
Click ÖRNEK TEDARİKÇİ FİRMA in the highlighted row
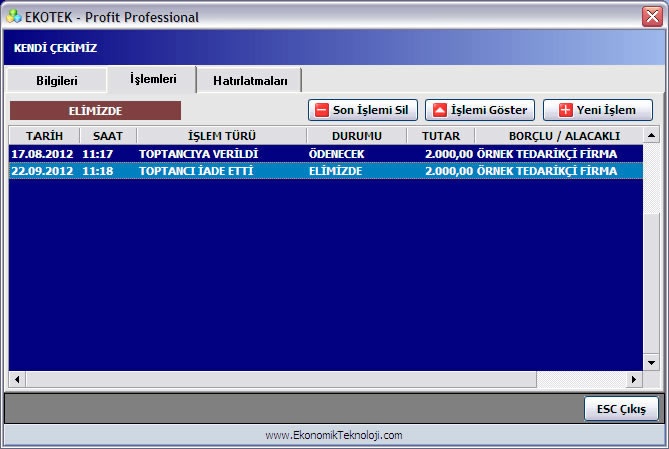coord(547,171)
